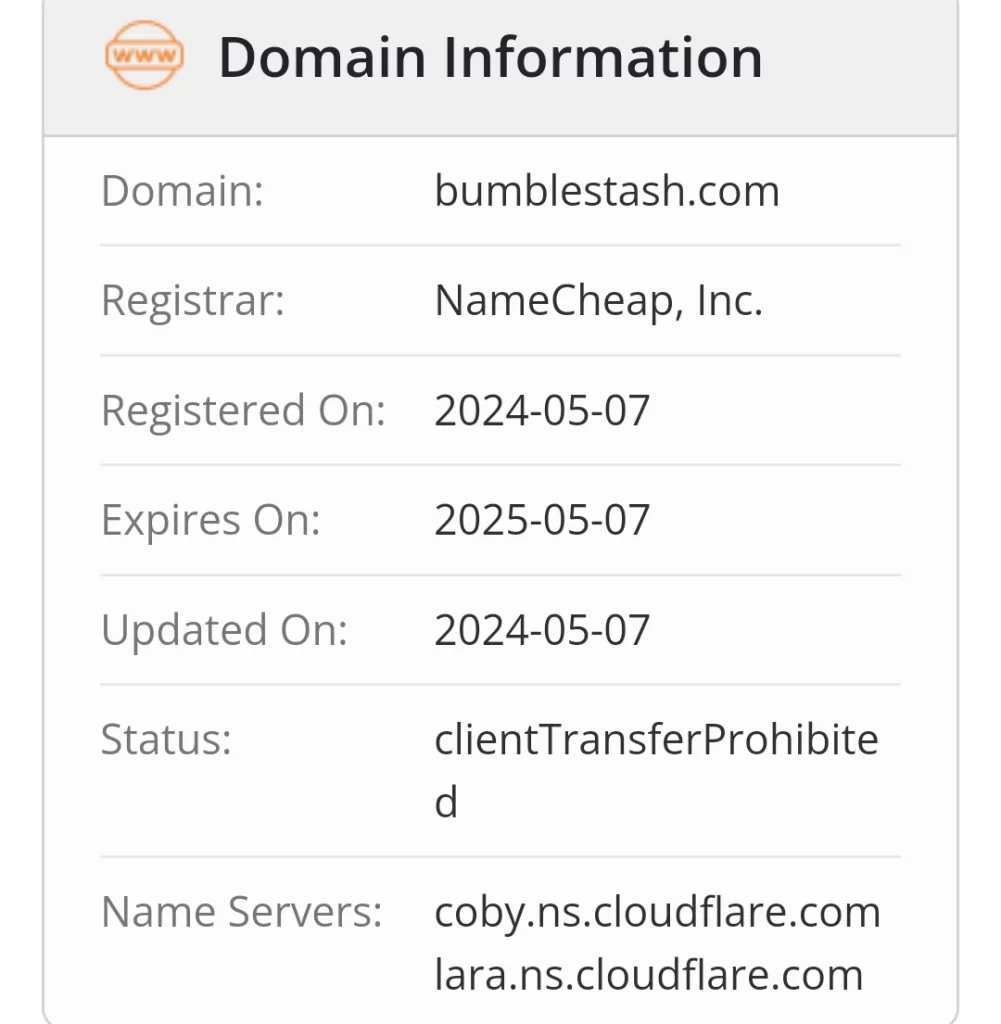Click the wrapped letter d under the status

coord(446,802)
